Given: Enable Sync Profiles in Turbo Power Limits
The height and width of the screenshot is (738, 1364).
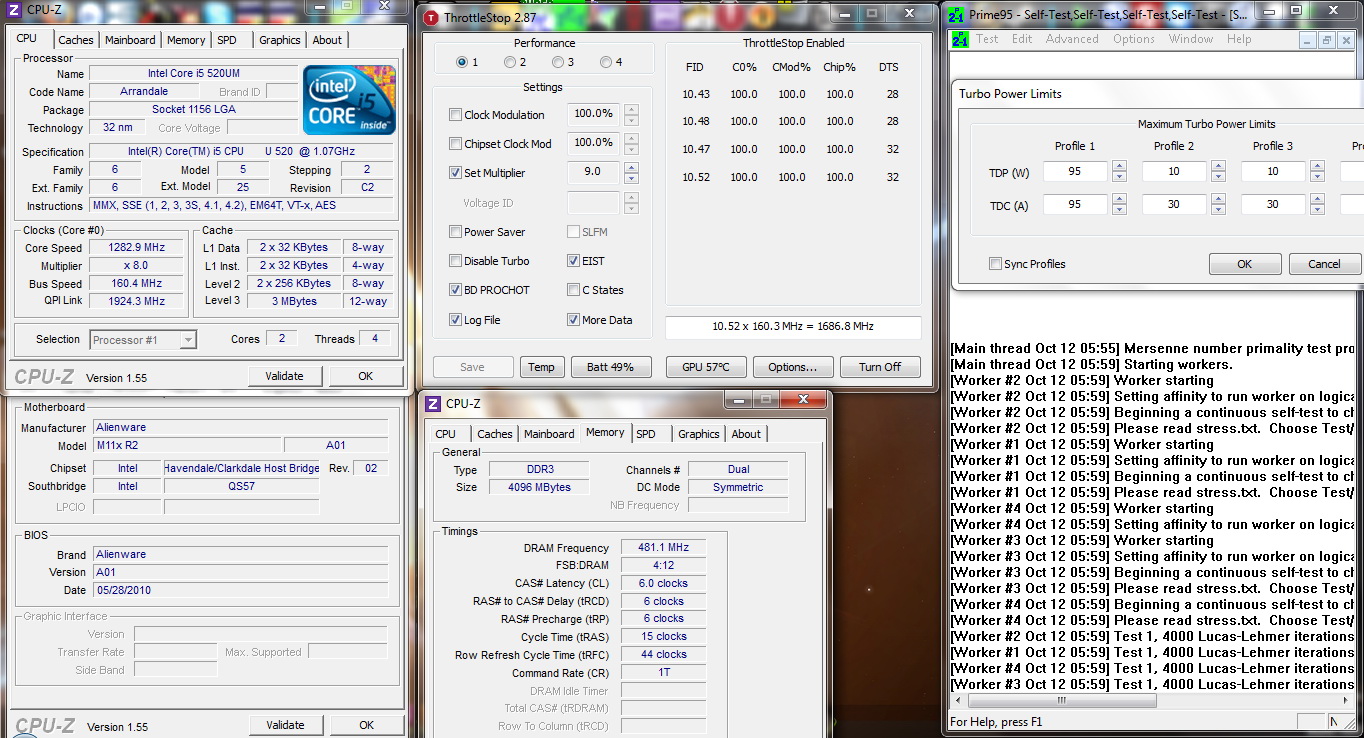Looking at the screenshot, I should pyautogui.click(x=995, y=264).
